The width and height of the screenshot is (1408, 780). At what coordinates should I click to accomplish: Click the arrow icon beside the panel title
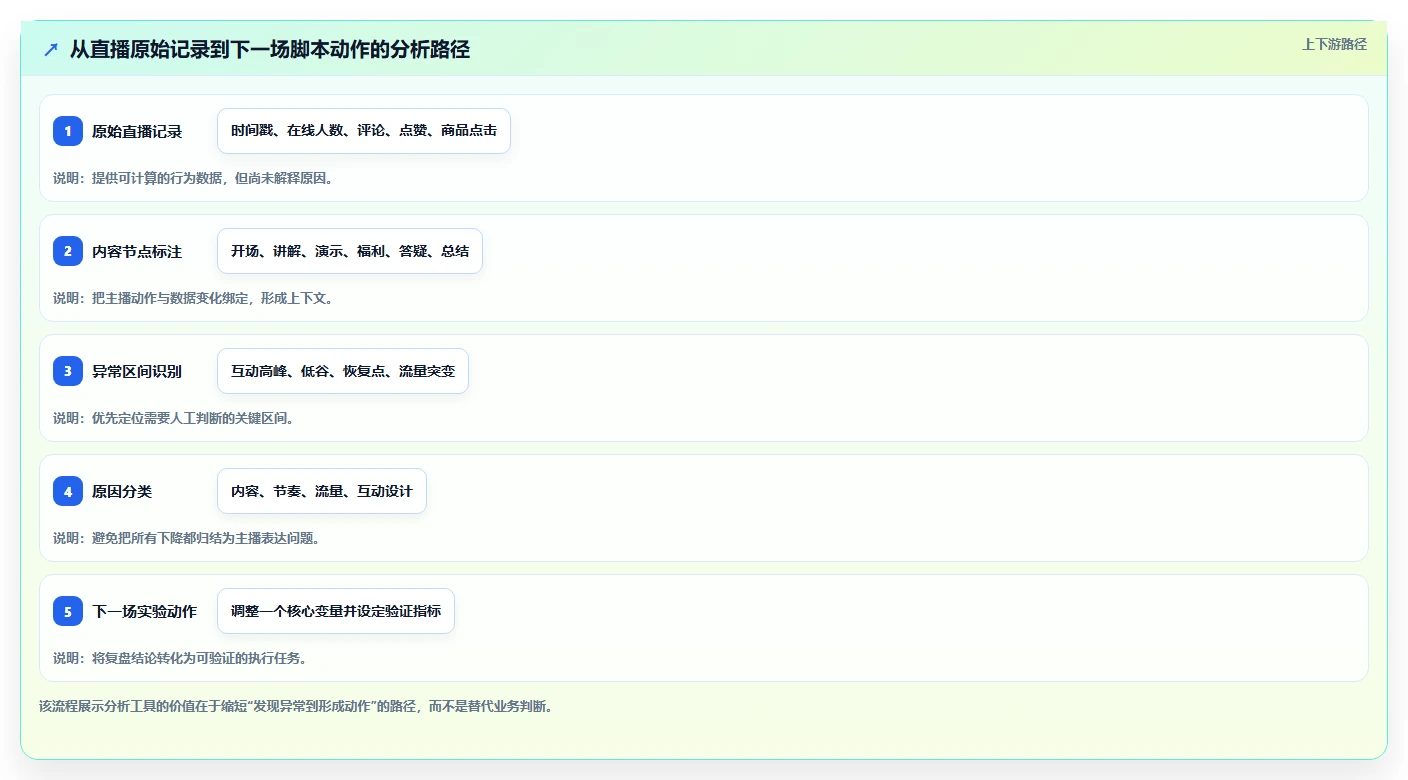pyautogui.click(x=51, y=49)
